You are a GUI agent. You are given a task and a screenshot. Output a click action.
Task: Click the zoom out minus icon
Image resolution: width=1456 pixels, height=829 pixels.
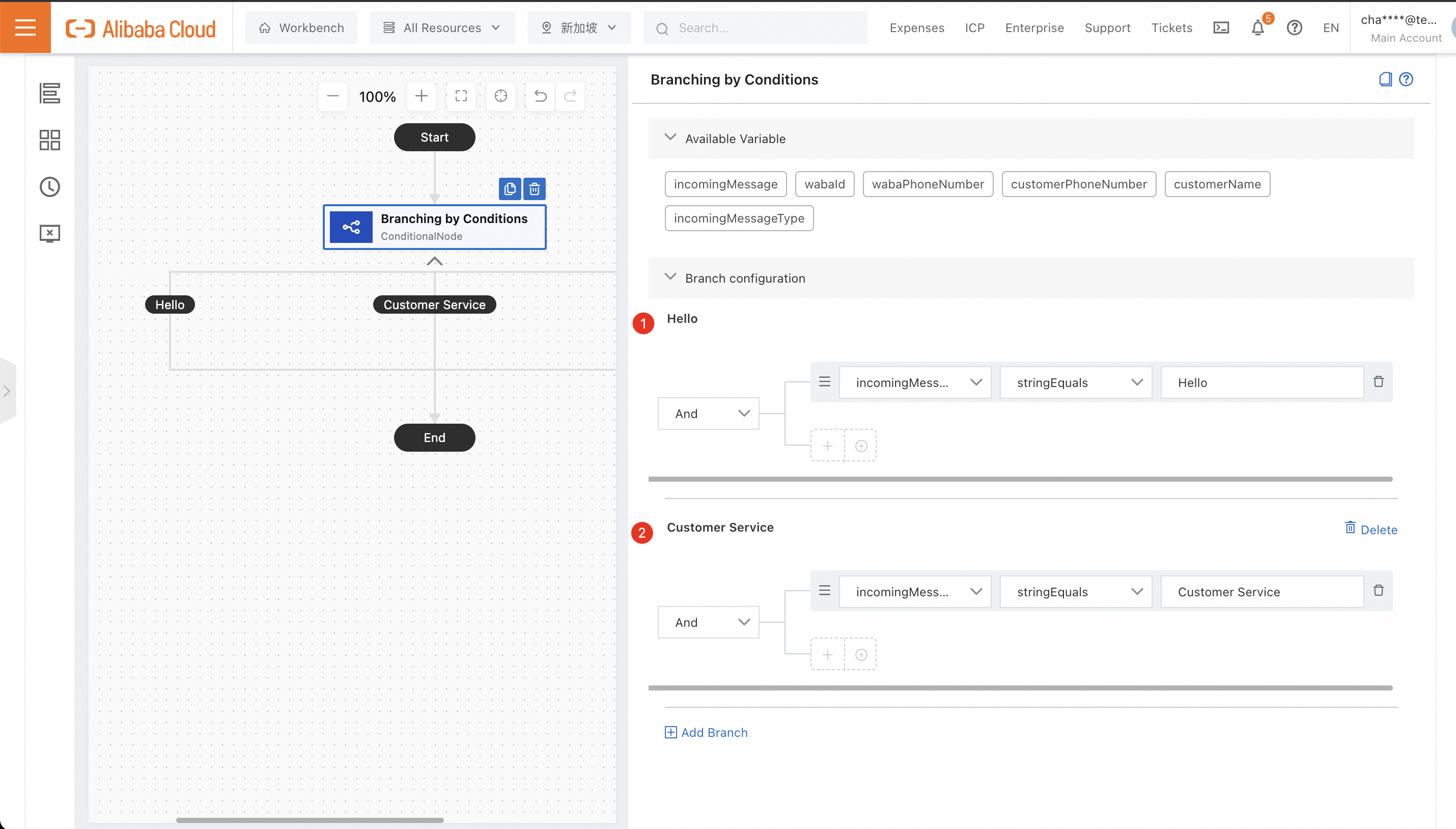tap(333, 96)
